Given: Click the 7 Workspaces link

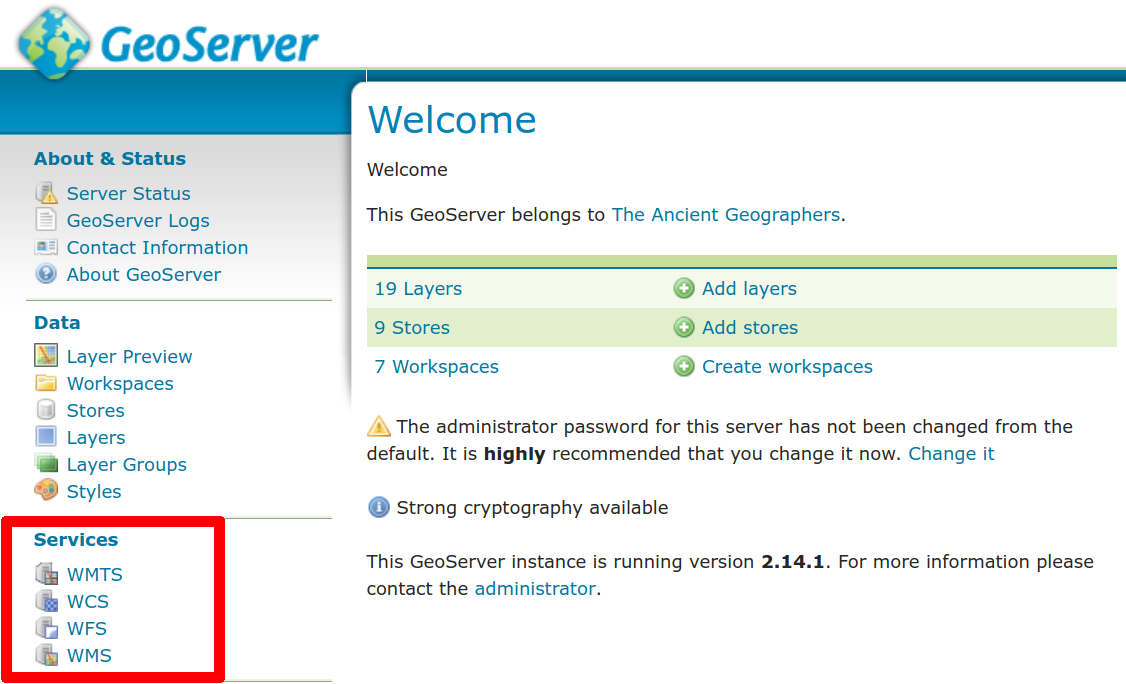Looking at the screenshot, I should click(437, 367).
